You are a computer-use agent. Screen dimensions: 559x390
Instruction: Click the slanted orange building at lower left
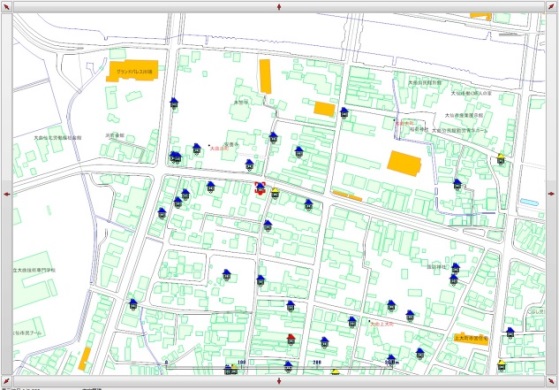(84, 359)
